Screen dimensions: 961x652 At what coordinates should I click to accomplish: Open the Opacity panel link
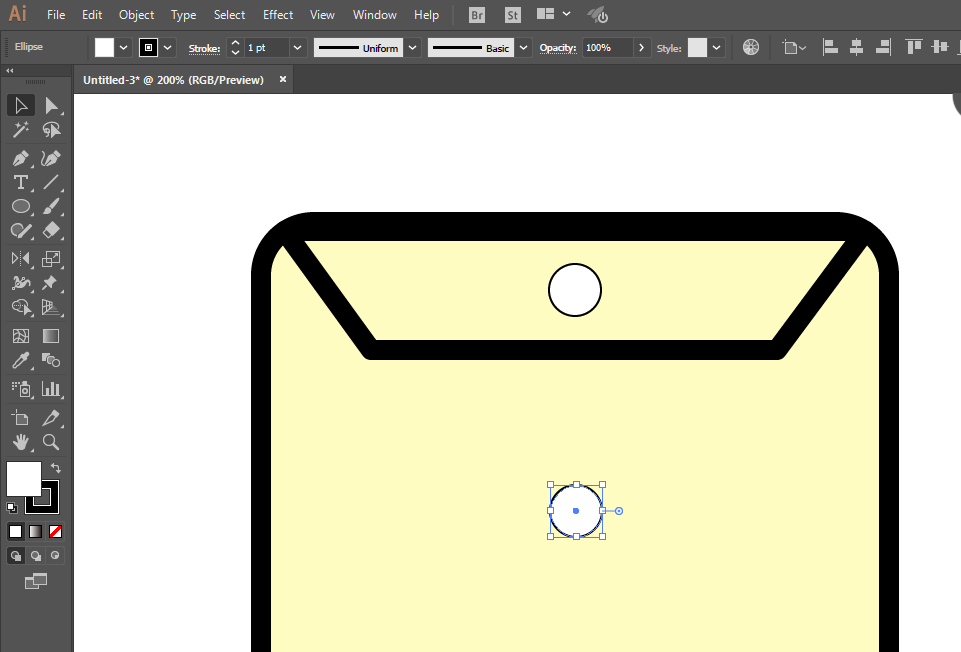[558, 48]
